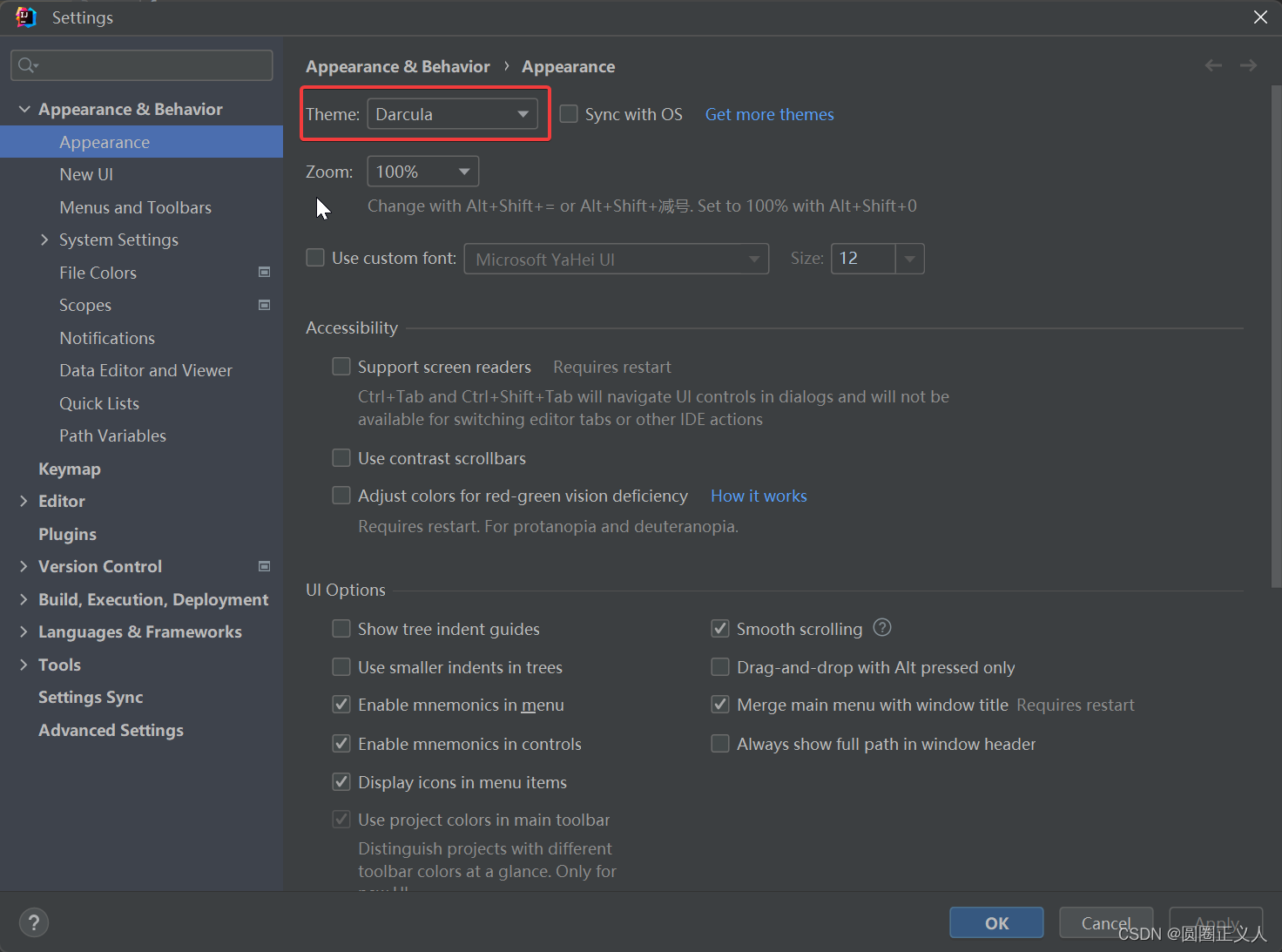Click the project-level icon beside File Colors
Image resolution: width=1282 pixels, height=952 pixels.
265,273
